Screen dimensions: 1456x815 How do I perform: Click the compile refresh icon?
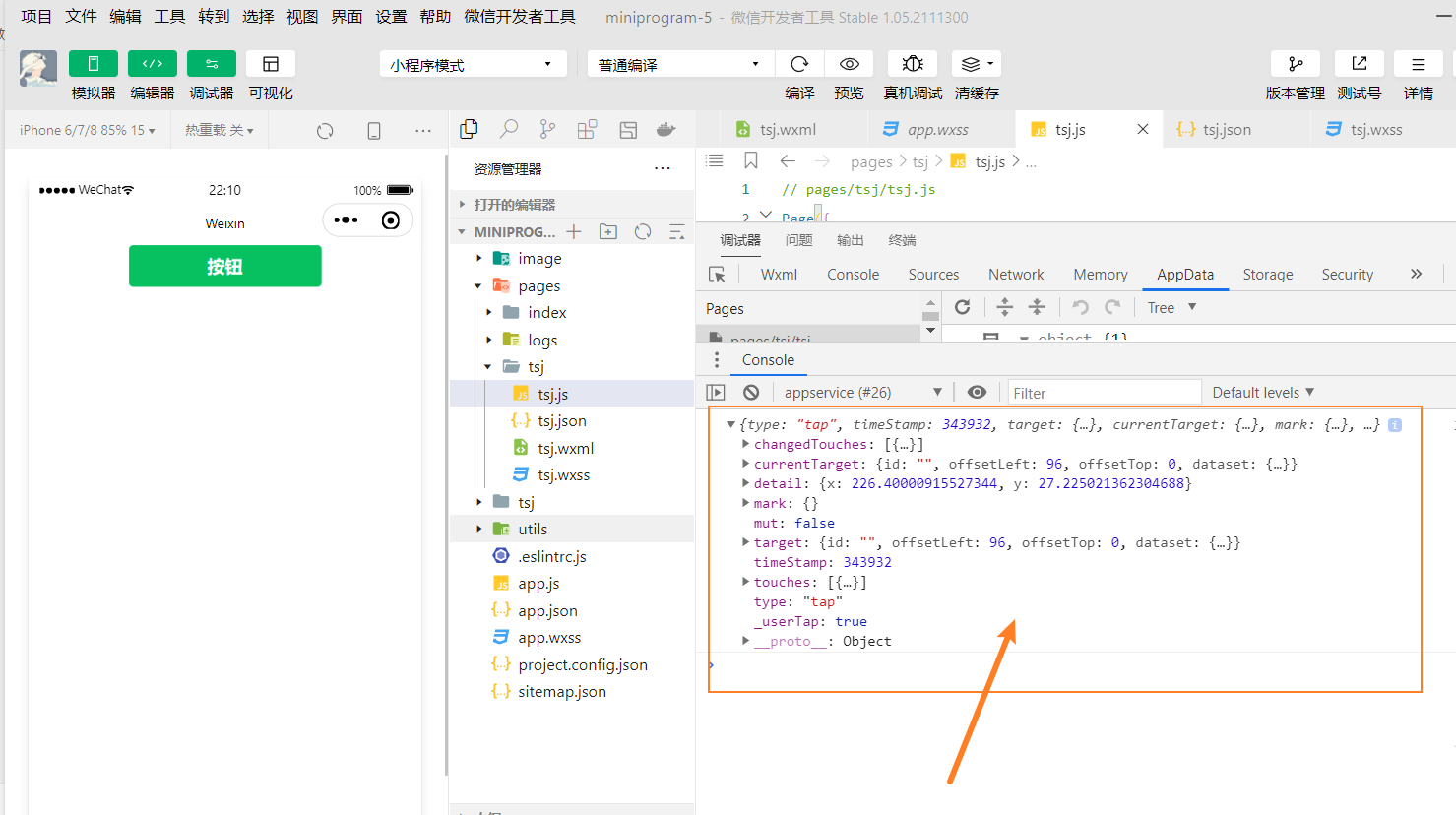(799, 64)
